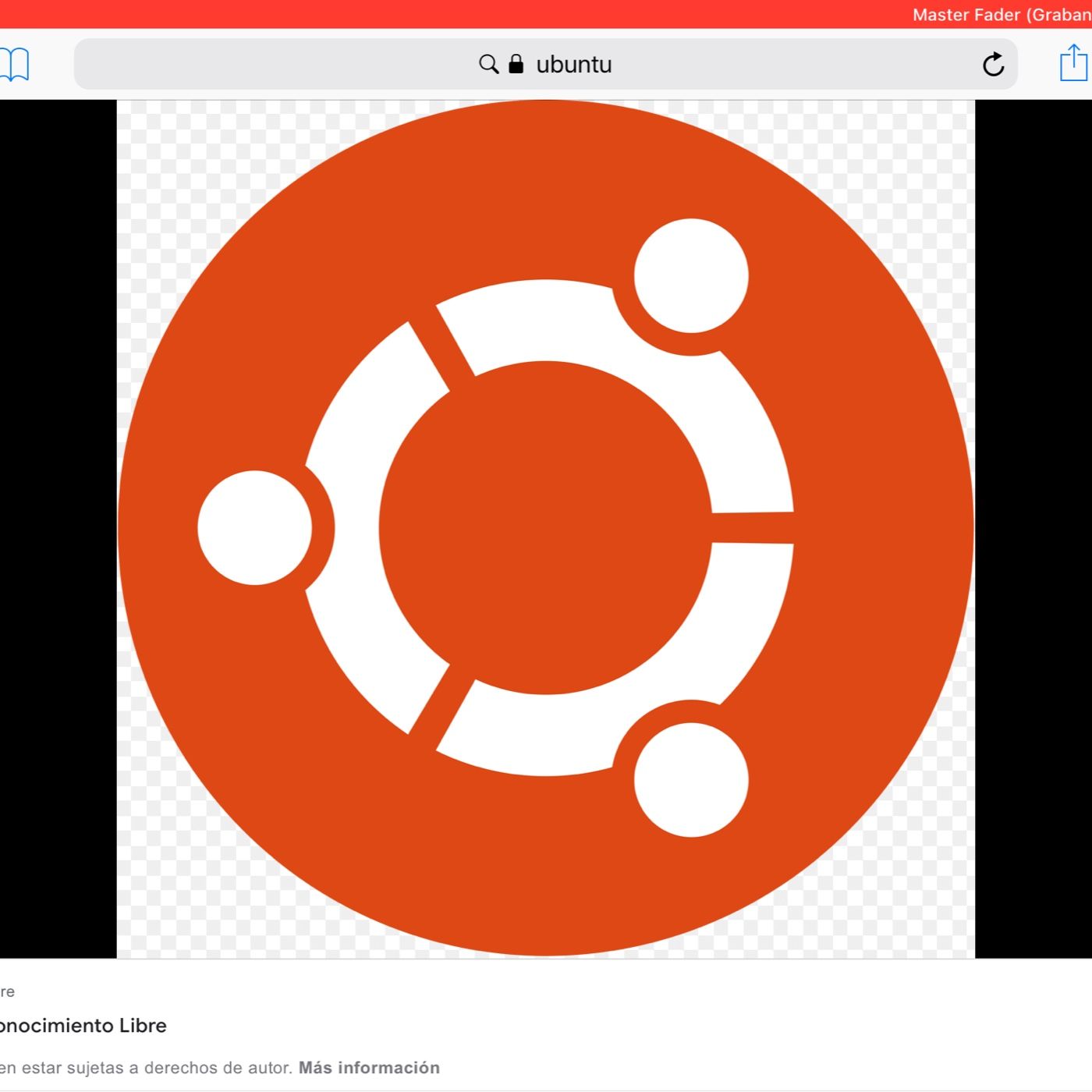Viewport: 1092px width, 1092px height.
Task: Click the reload page arrow icon
Action: (993, 64)
